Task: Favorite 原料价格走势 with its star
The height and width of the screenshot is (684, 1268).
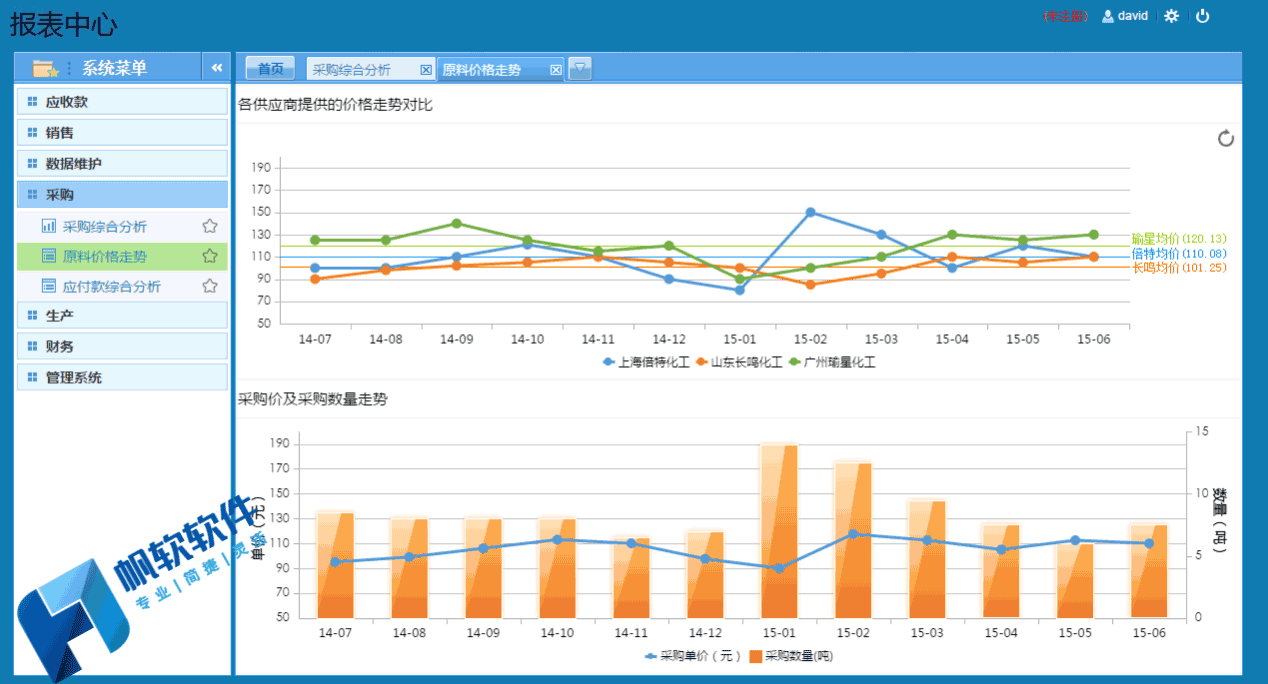Action: pyautogui.click(x=210, y=256)
